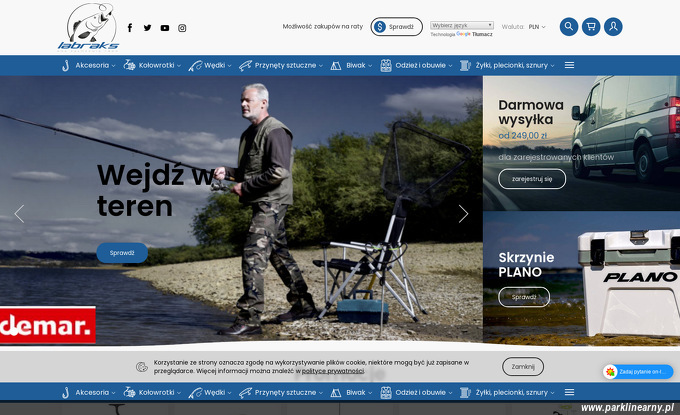This screenshot has width=680, height=415.
Task: Click Sprawdź under Skrzynie PLANO
Action: 524,297
